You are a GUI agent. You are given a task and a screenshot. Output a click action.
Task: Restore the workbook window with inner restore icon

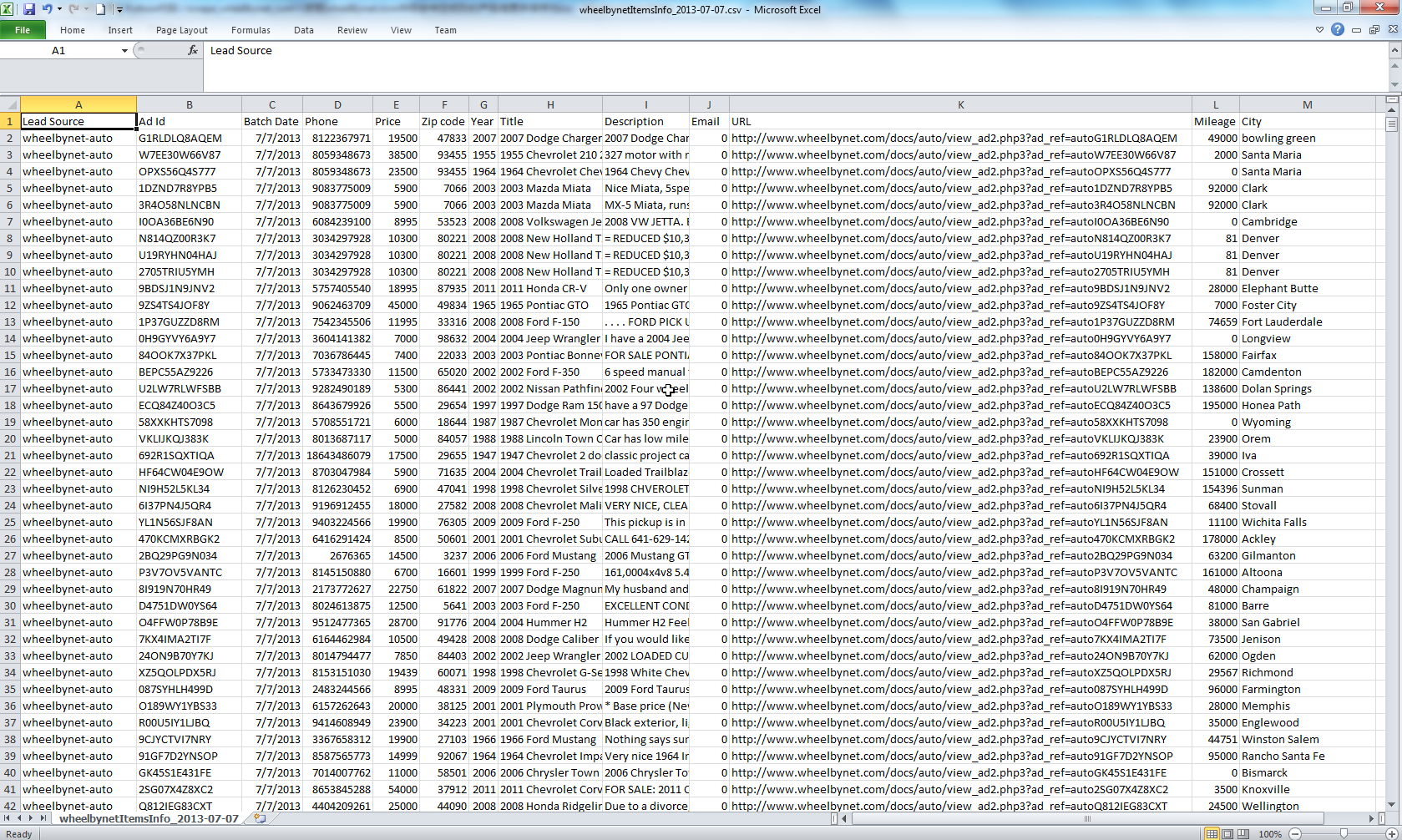click(1374, 29)
